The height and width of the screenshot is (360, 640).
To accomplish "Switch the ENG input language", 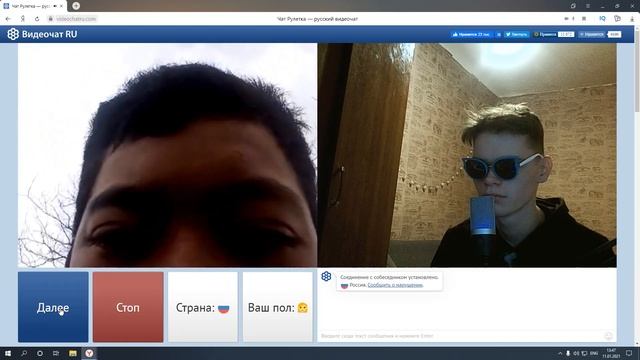I will coord(594,353).
